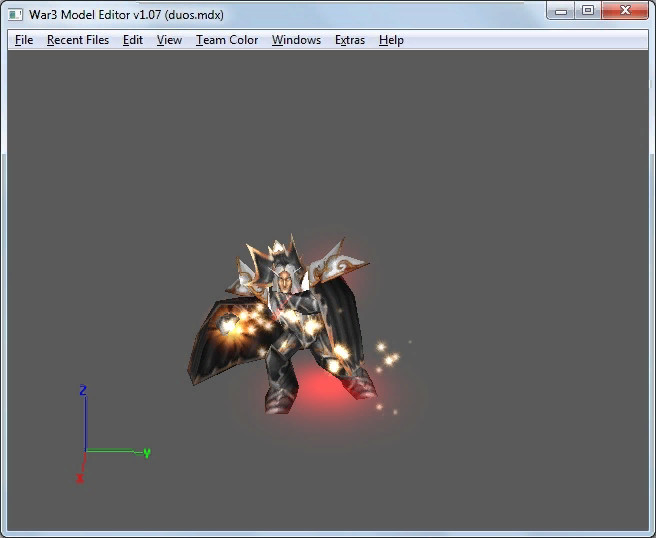Close the War3 Model Editor window

(x=625, y=11)
